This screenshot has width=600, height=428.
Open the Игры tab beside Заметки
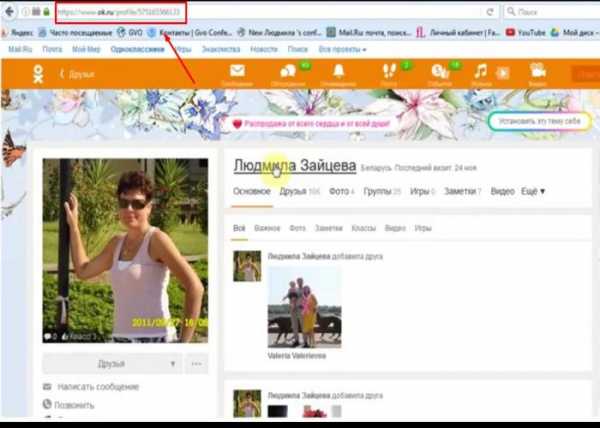click(x=422, y=191)
